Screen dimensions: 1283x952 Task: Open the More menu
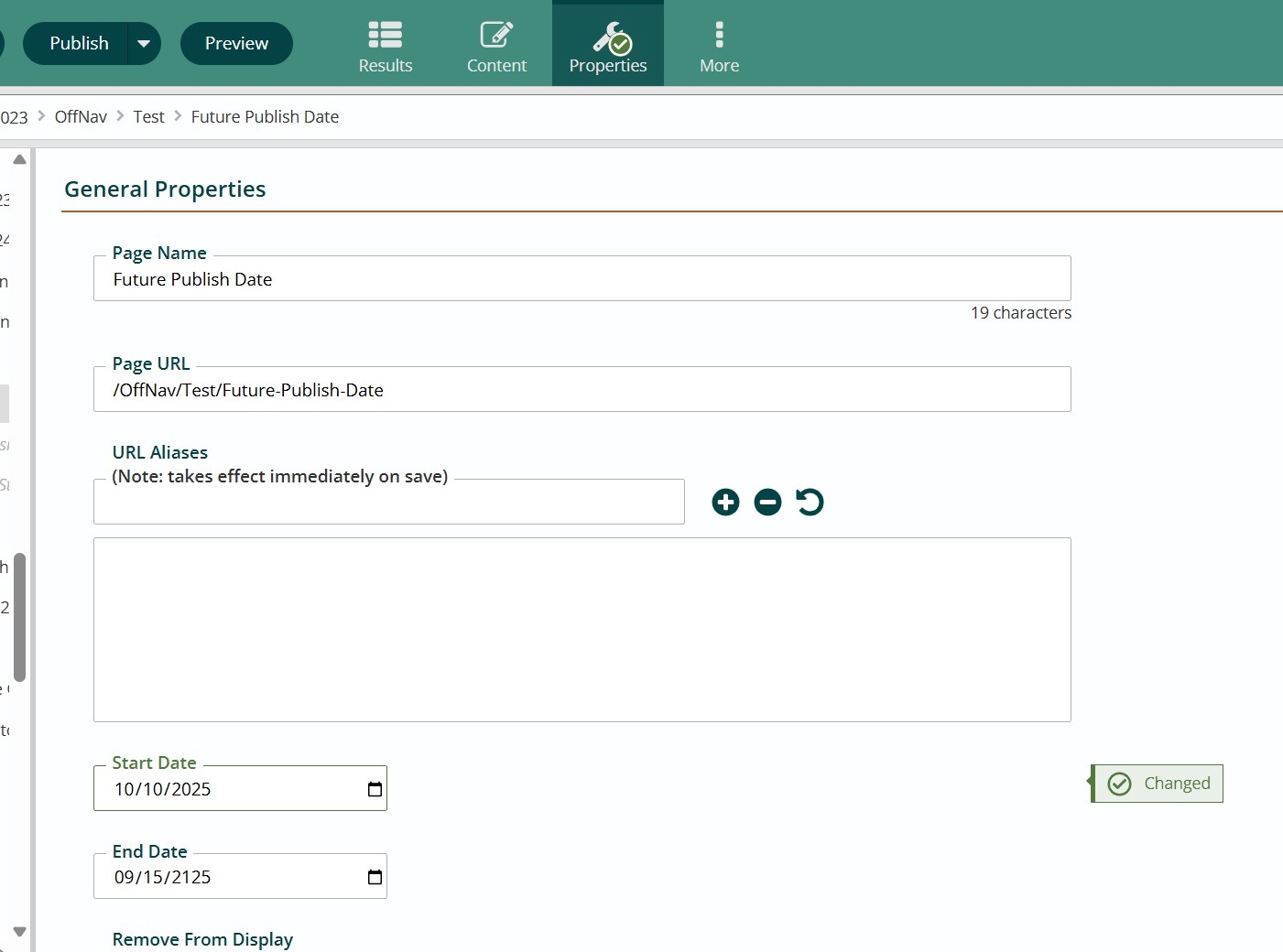(719, 41)
